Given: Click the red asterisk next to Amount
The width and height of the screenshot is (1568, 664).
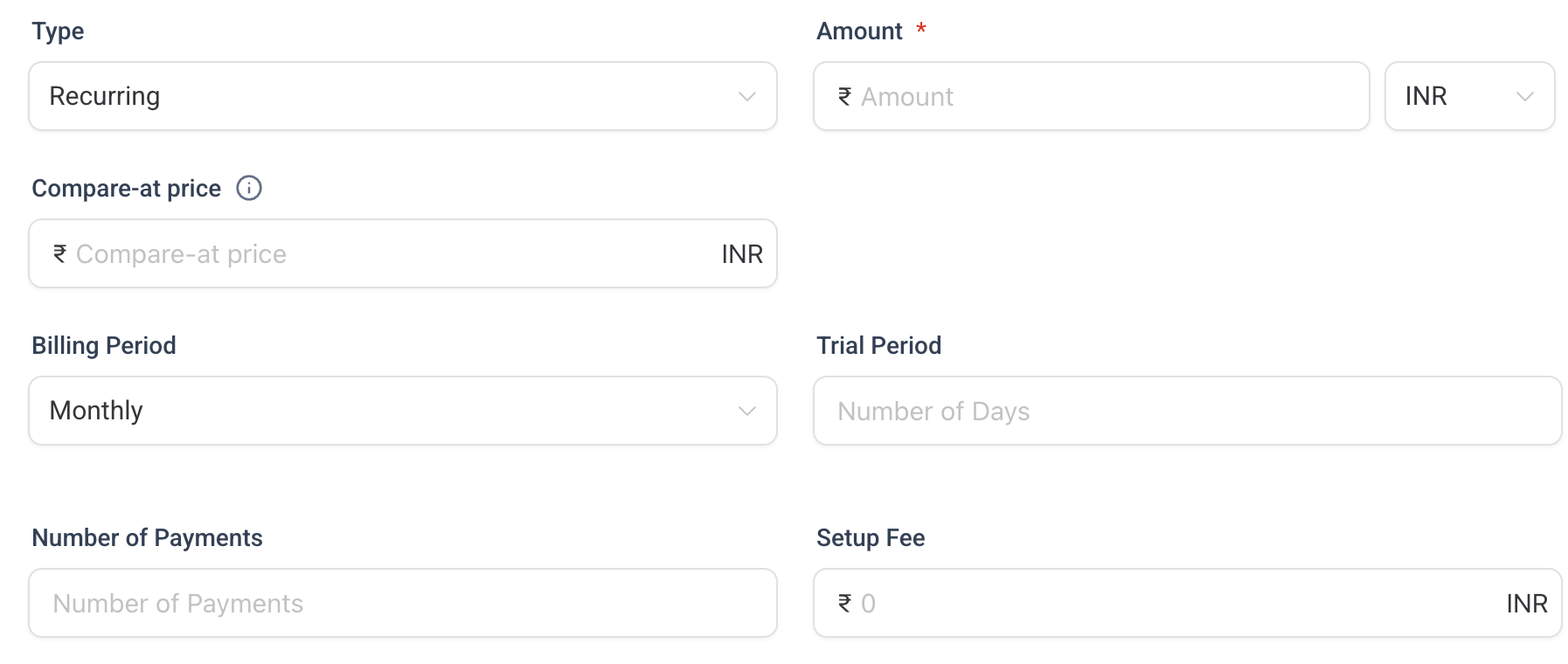Looking at the screenshot, I should (x=922, y=29).
